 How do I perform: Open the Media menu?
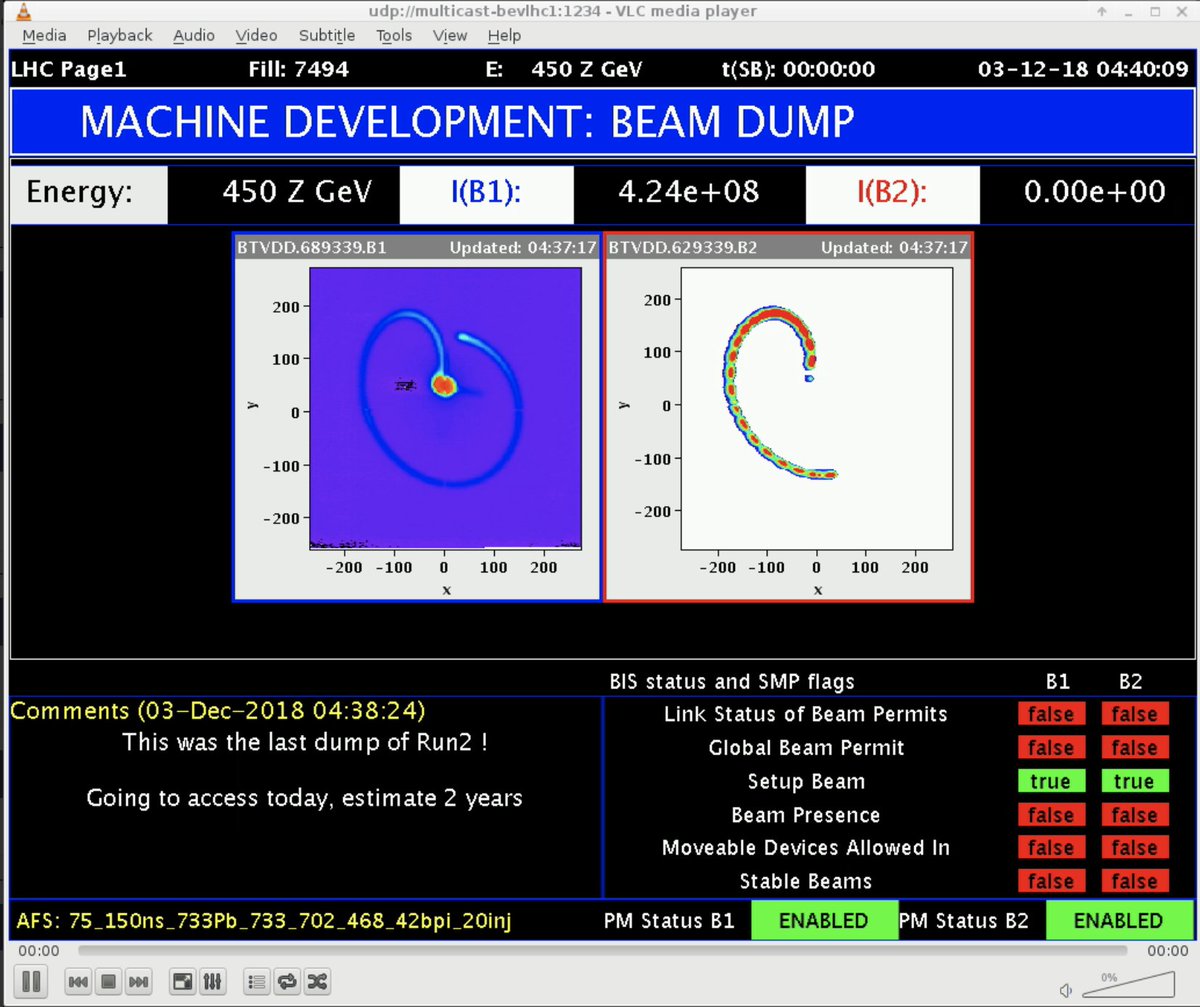[44, 35]
